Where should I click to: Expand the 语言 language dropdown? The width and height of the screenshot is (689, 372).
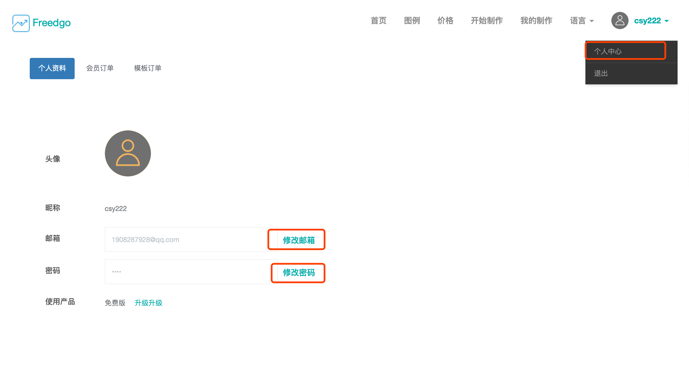pyautogui.click(x=582, y=21)
